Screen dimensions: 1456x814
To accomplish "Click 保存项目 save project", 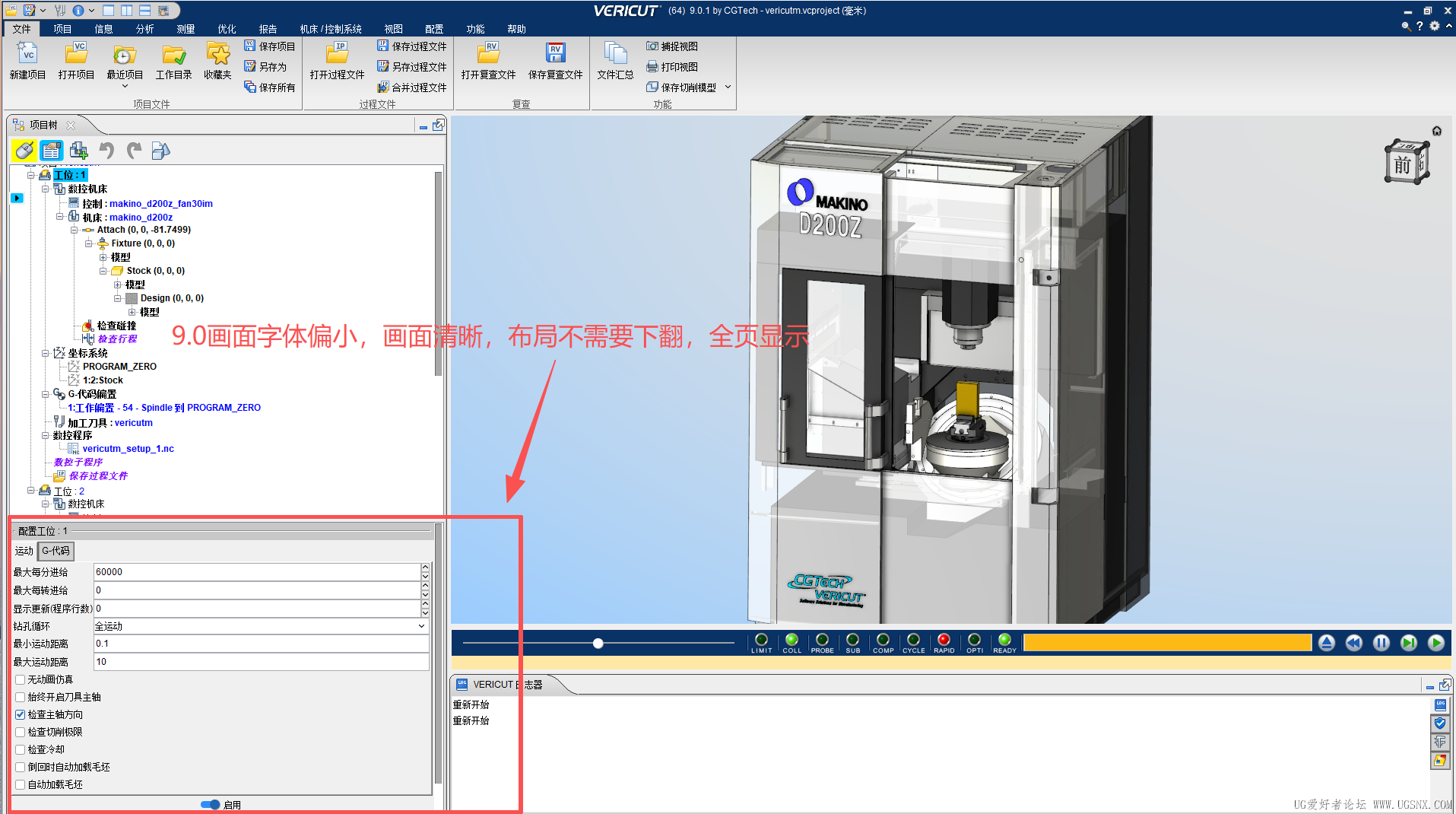I will (270, 46).
